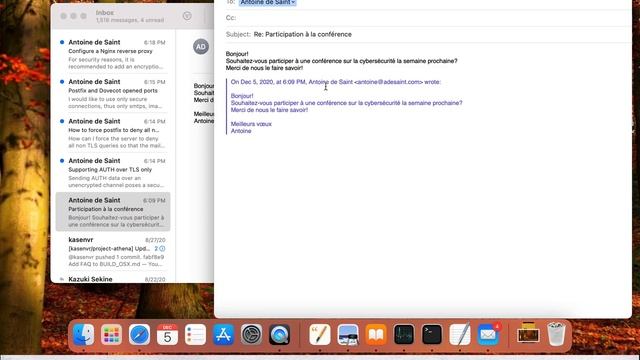Launch Safari from the Dock
This screenshot has height=360, width=640.
coord(140,335)
